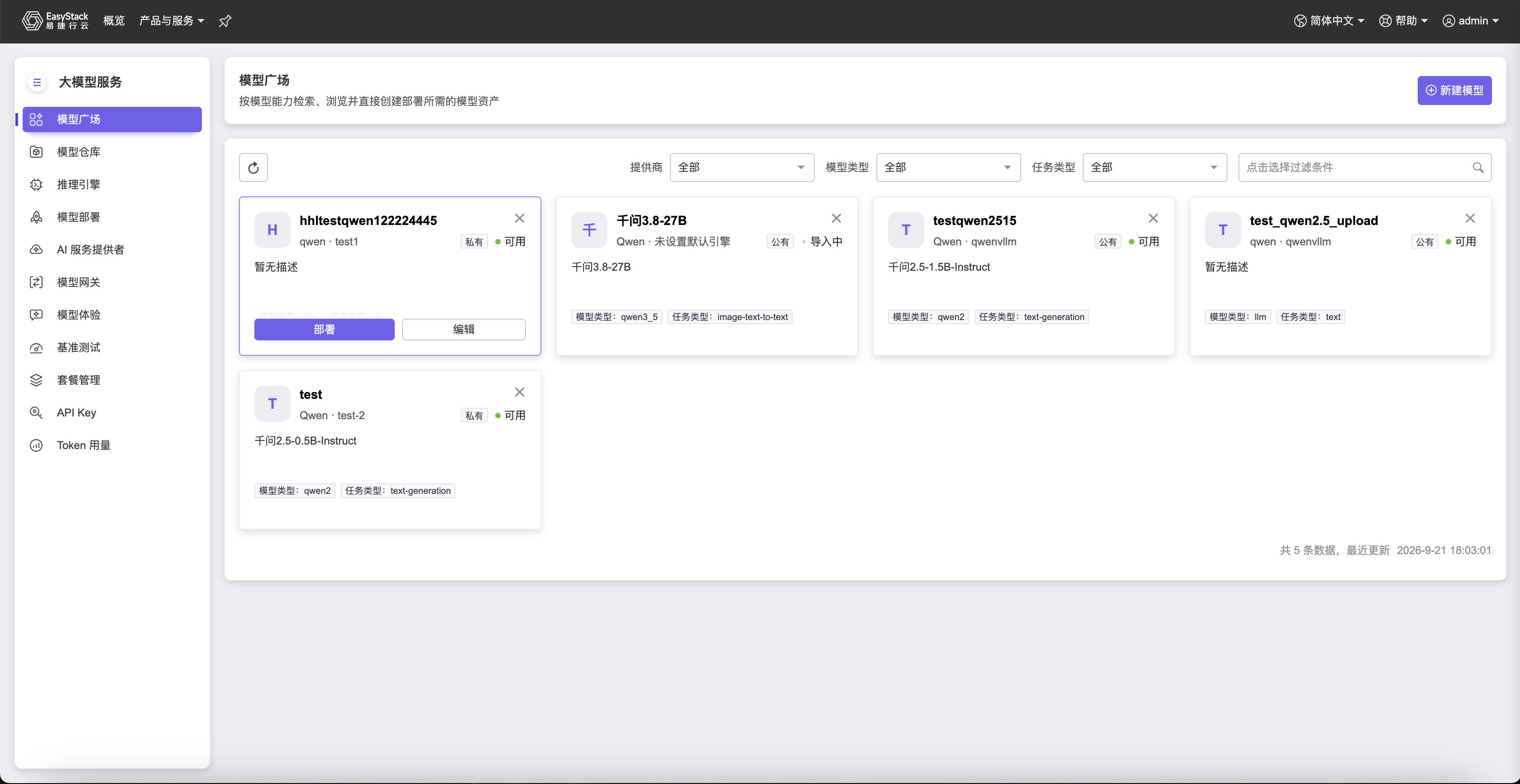Click 概览 in the top navigation
Viewport: 1520px width, 784px height.
(114, 21)
